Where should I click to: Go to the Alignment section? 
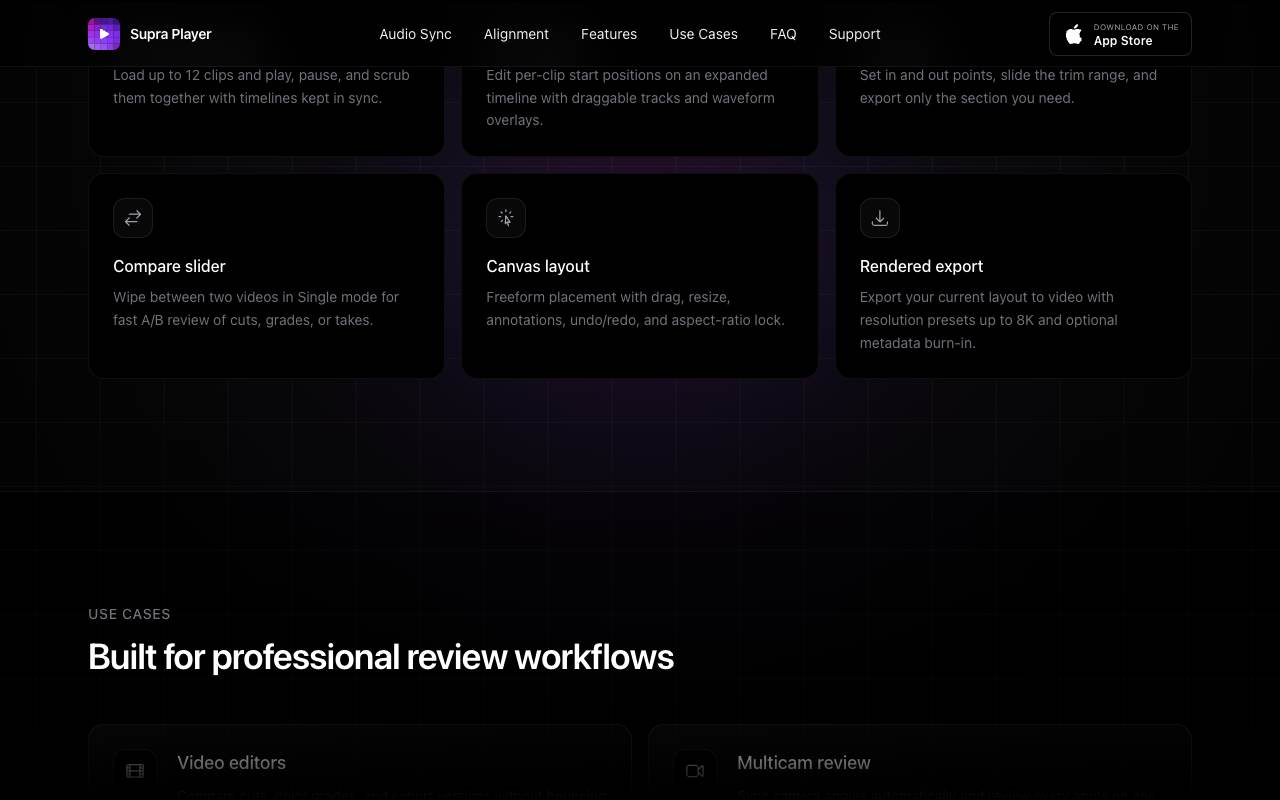tap(516, 34)
